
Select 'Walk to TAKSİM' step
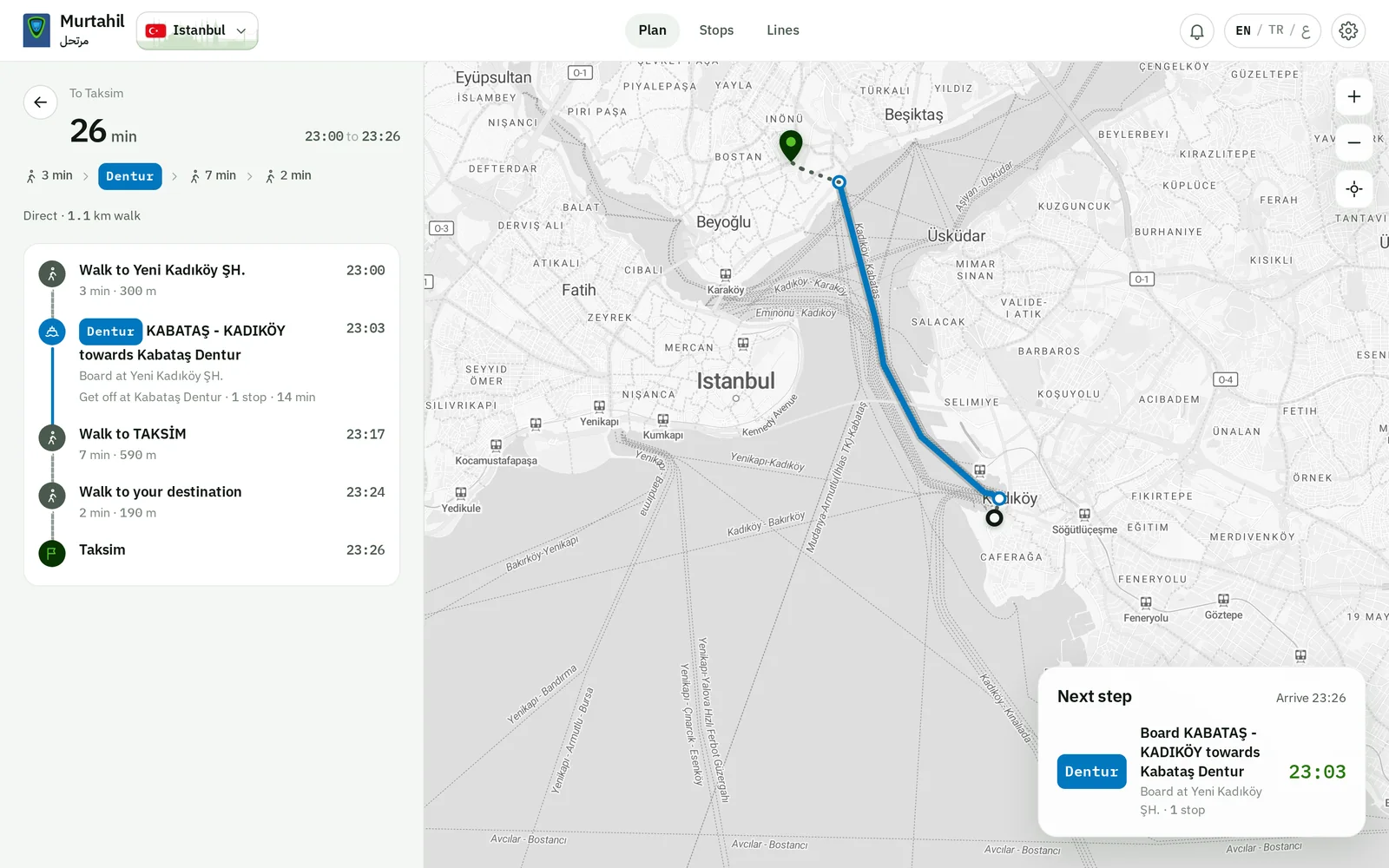[x=212, y=444]
